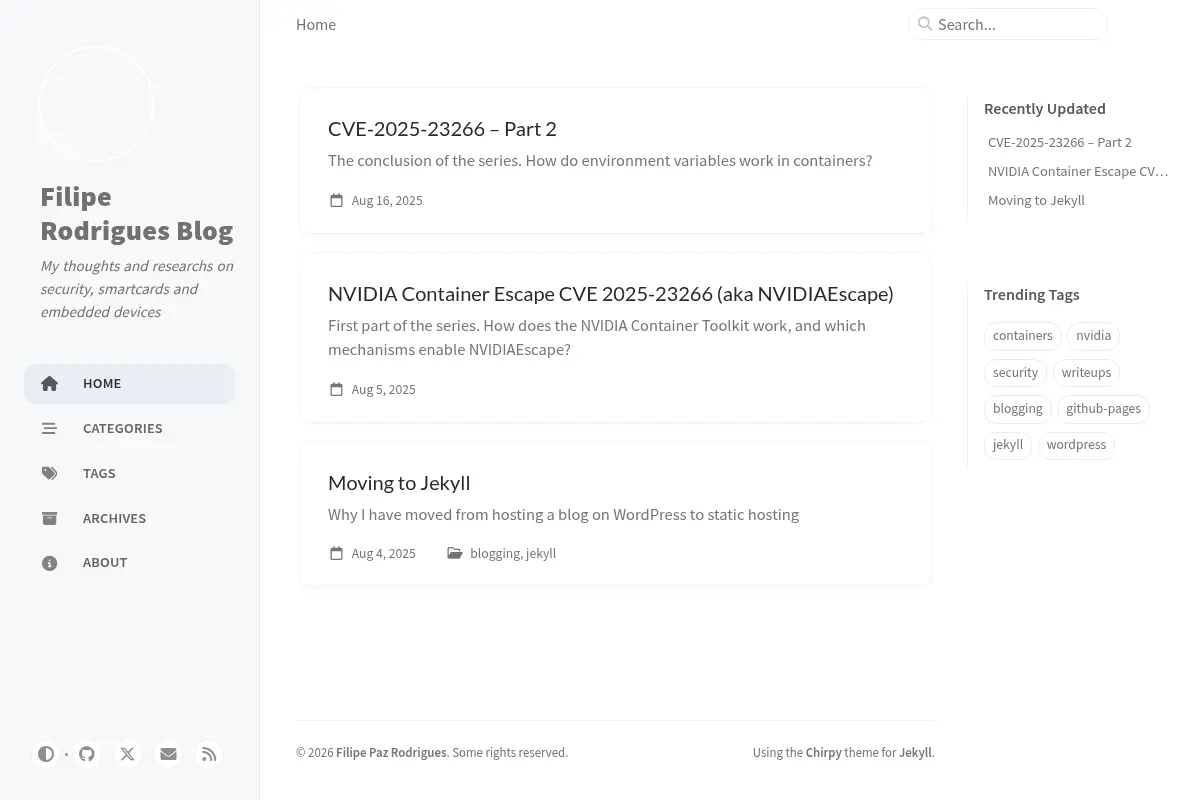Click Aug 5, 2025 date text
Image resolution: width=1200 pixels, height=800 pixels.
click(x=384, y=389)
